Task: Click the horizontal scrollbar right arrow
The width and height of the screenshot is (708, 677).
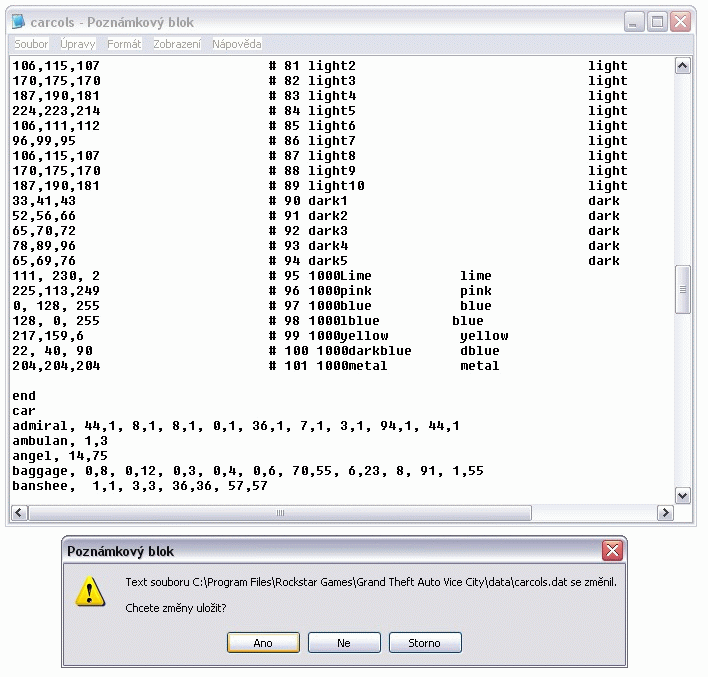Action: pos(665,513)
